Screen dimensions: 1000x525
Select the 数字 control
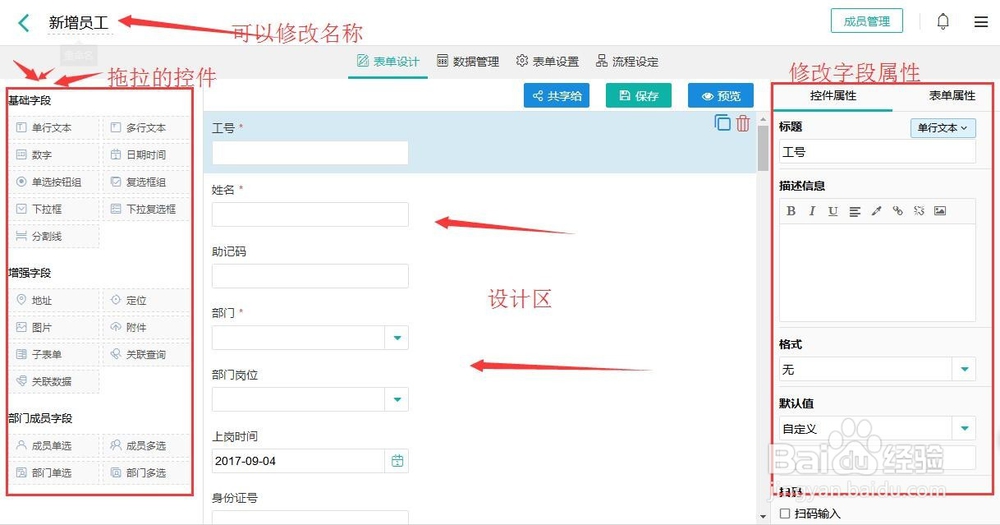(x=54, y=155)
